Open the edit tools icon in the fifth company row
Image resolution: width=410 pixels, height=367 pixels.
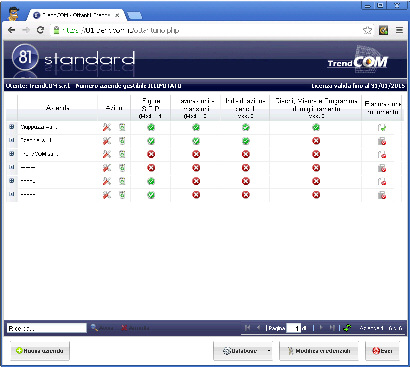(107, 181)
